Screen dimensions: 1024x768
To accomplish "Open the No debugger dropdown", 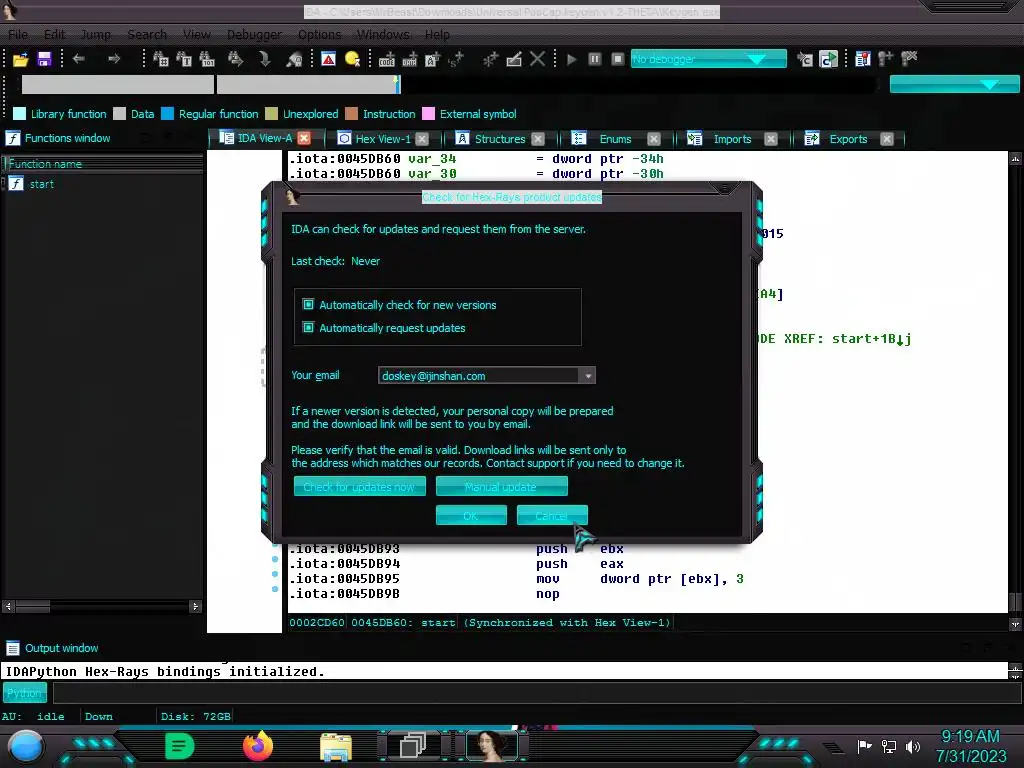I will coord(709,59).
